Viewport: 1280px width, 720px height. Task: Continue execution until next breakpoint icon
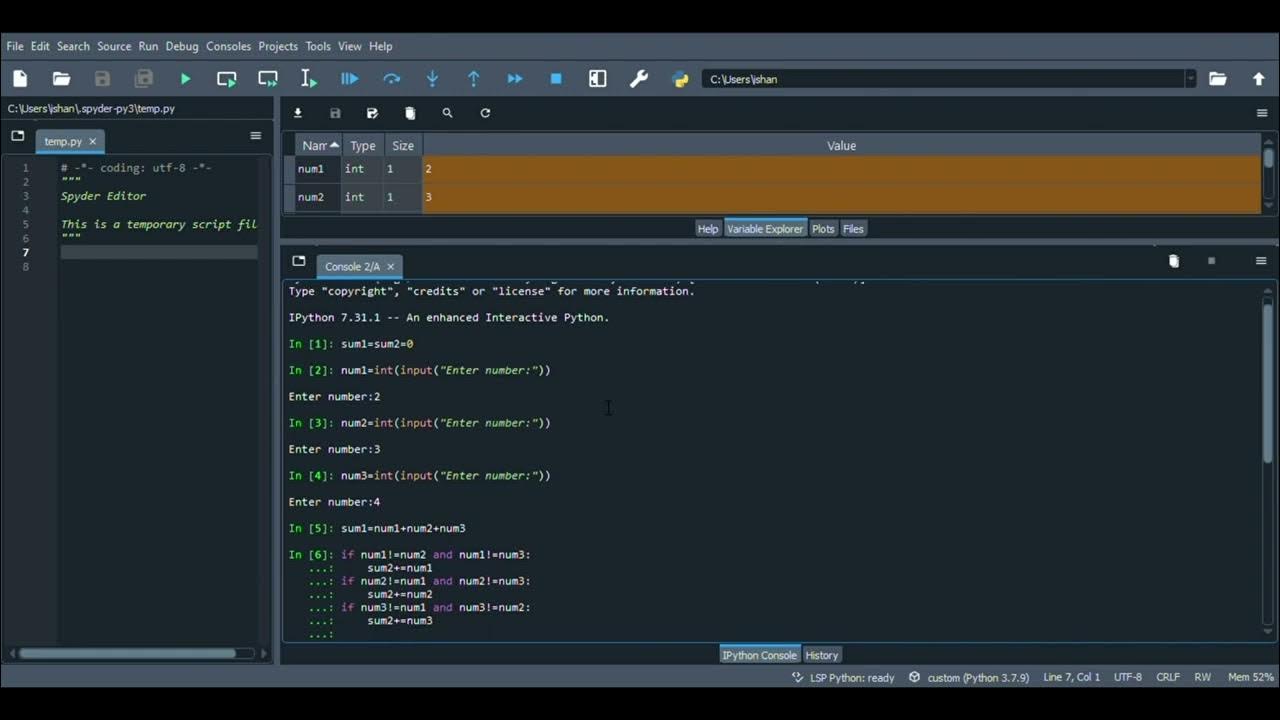515,79
